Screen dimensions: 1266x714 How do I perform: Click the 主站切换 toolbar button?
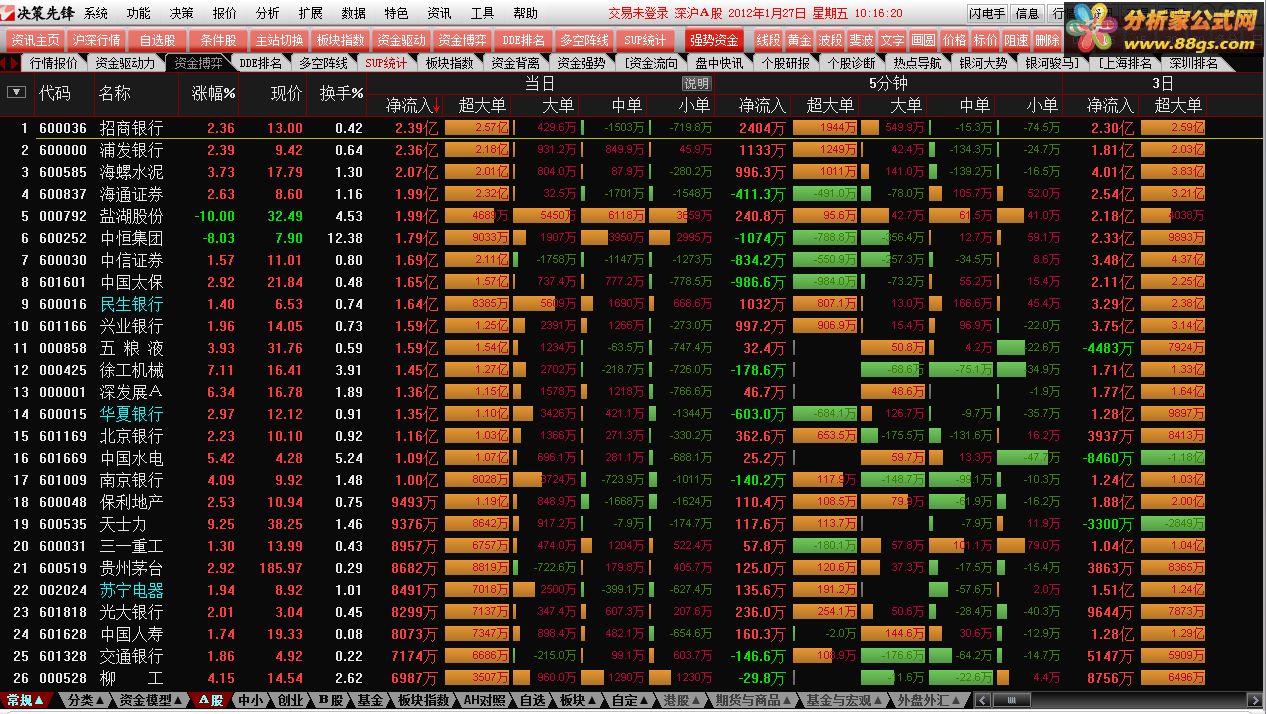(x=279, y=40)
